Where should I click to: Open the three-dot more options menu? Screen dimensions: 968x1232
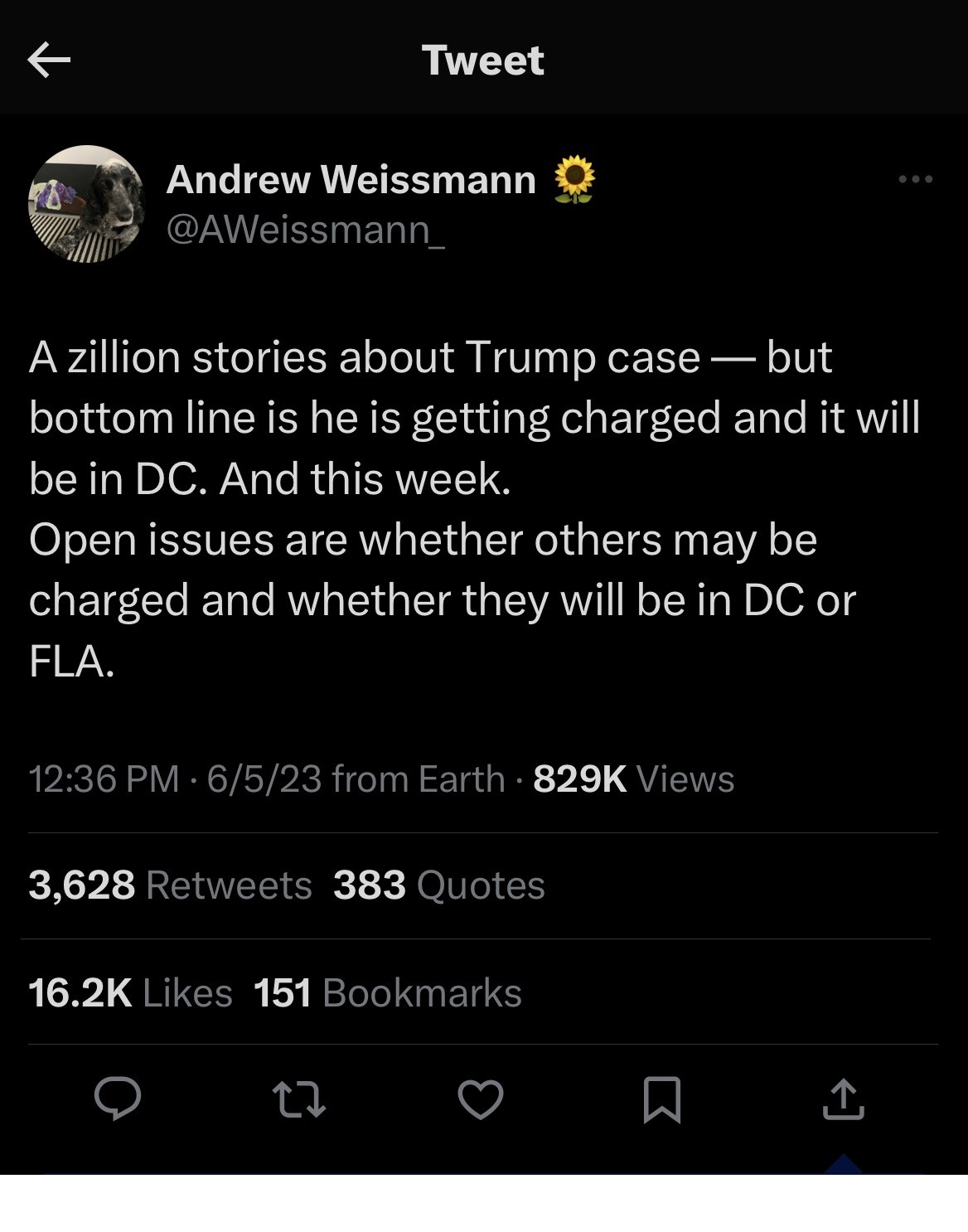[x=917, y=179]
